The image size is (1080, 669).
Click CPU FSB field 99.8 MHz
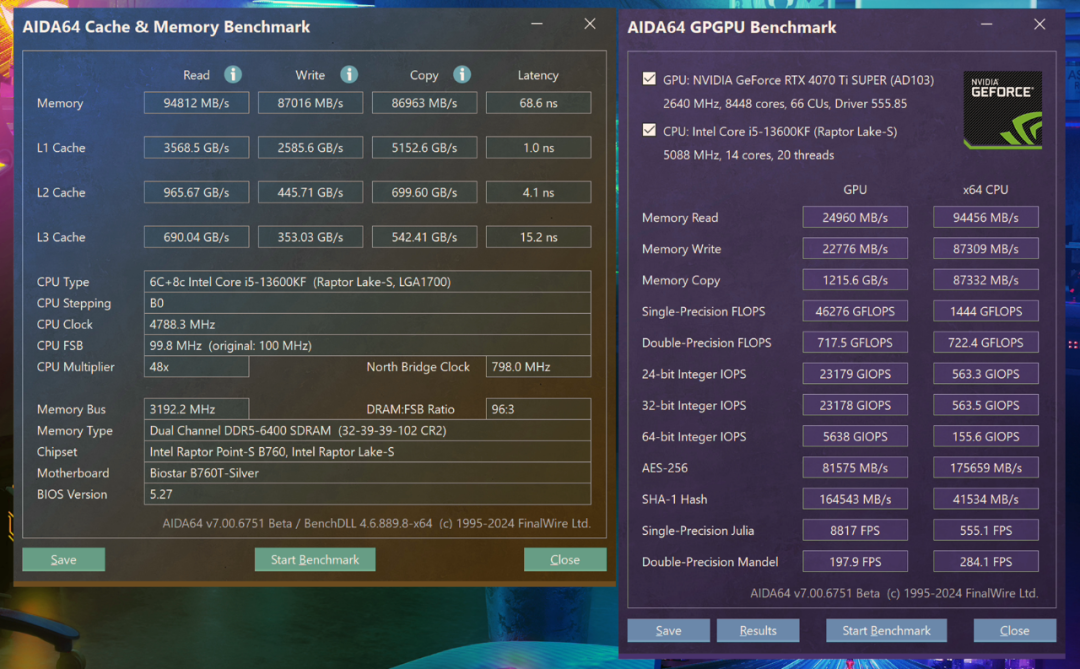tap(367, 345)
